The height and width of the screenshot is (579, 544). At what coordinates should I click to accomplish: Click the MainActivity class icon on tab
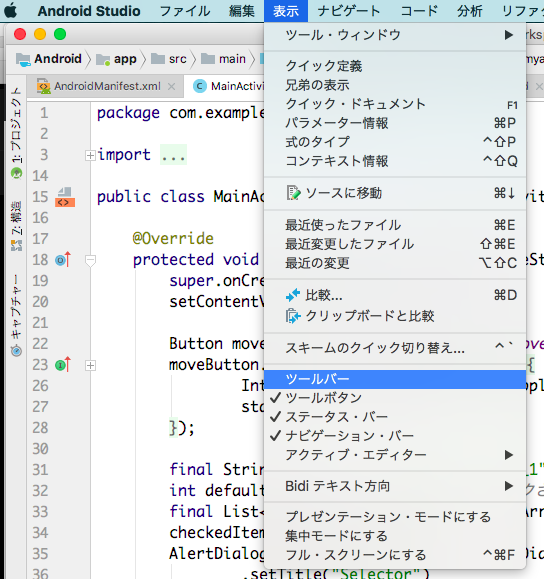[x=200, y=86]
